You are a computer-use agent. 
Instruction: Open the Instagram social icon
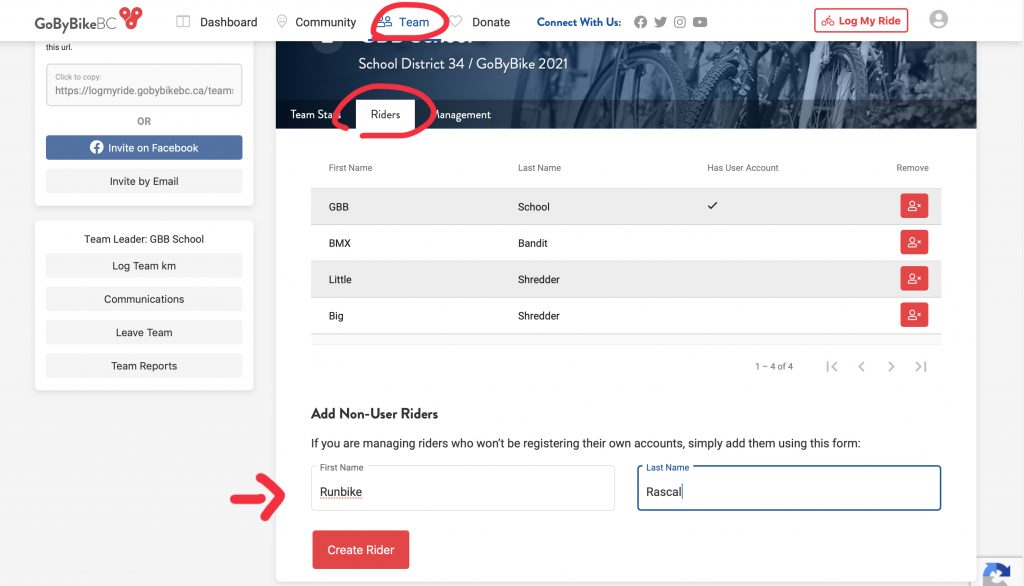click(680, 22)
